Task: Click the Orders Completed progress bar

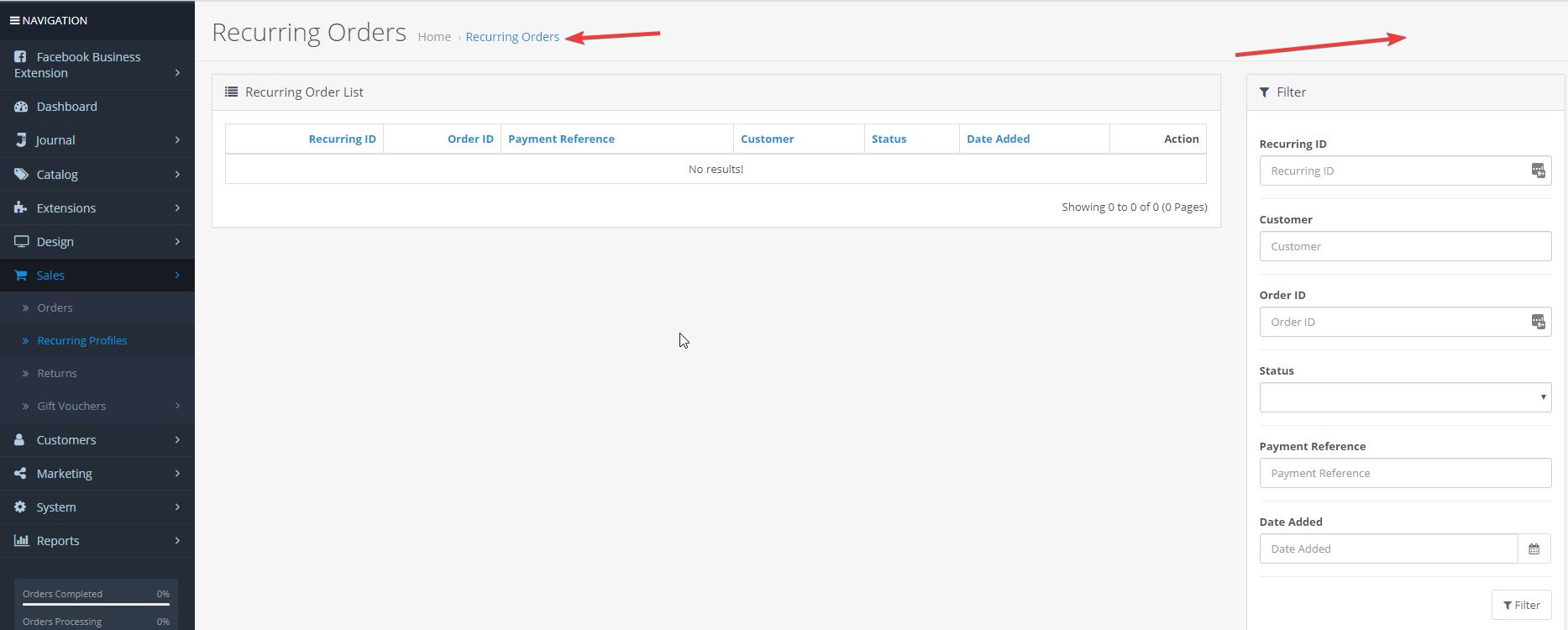Action: pyautogui.click(x=96, y=603)
